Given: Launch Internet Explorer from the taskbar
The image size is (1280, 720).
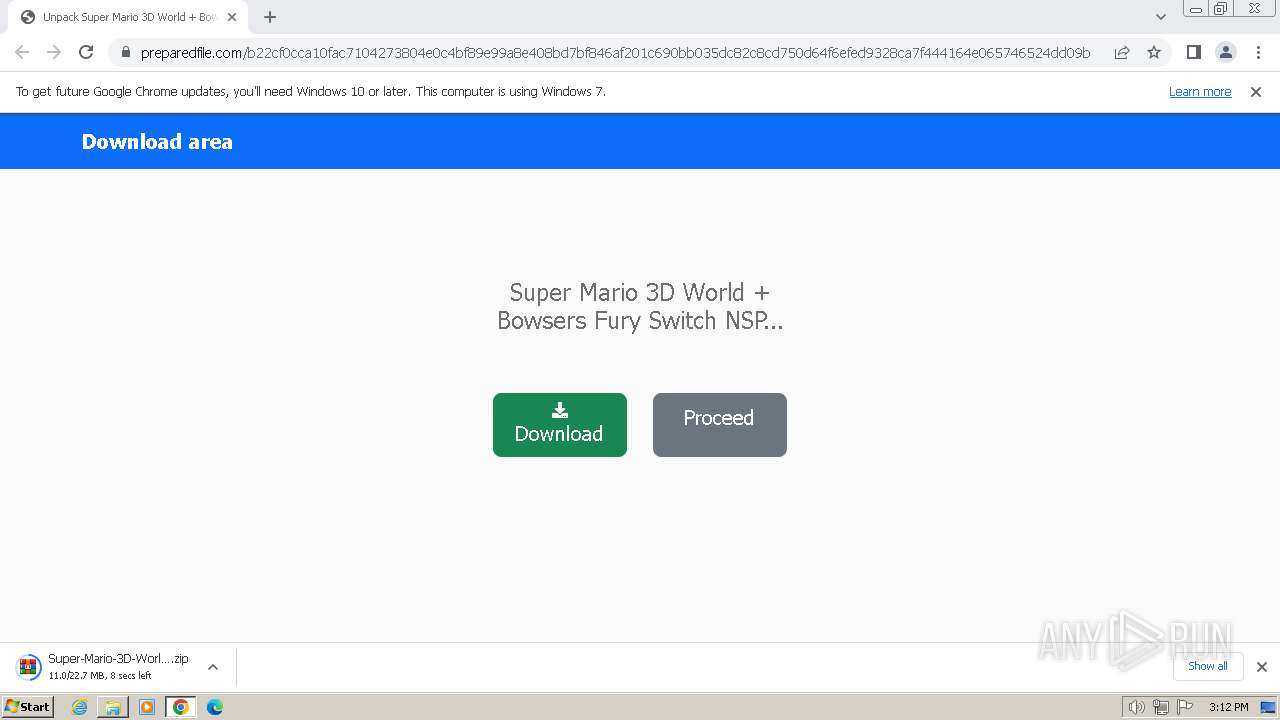Looking at the screenshot, I should pyautogui.click(x=80, y=707).
